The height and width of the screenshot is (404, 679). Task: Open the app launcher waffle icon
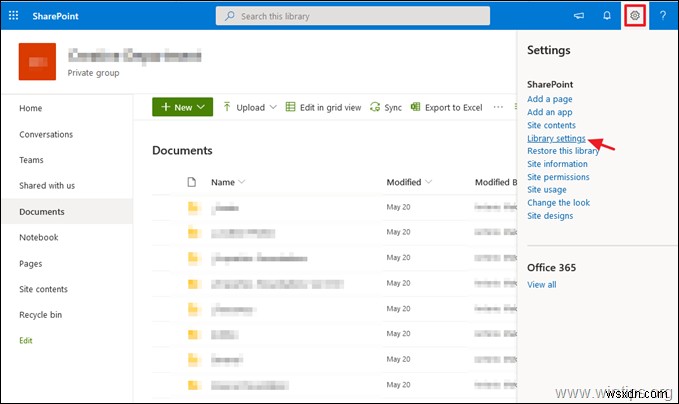point(13,16)
